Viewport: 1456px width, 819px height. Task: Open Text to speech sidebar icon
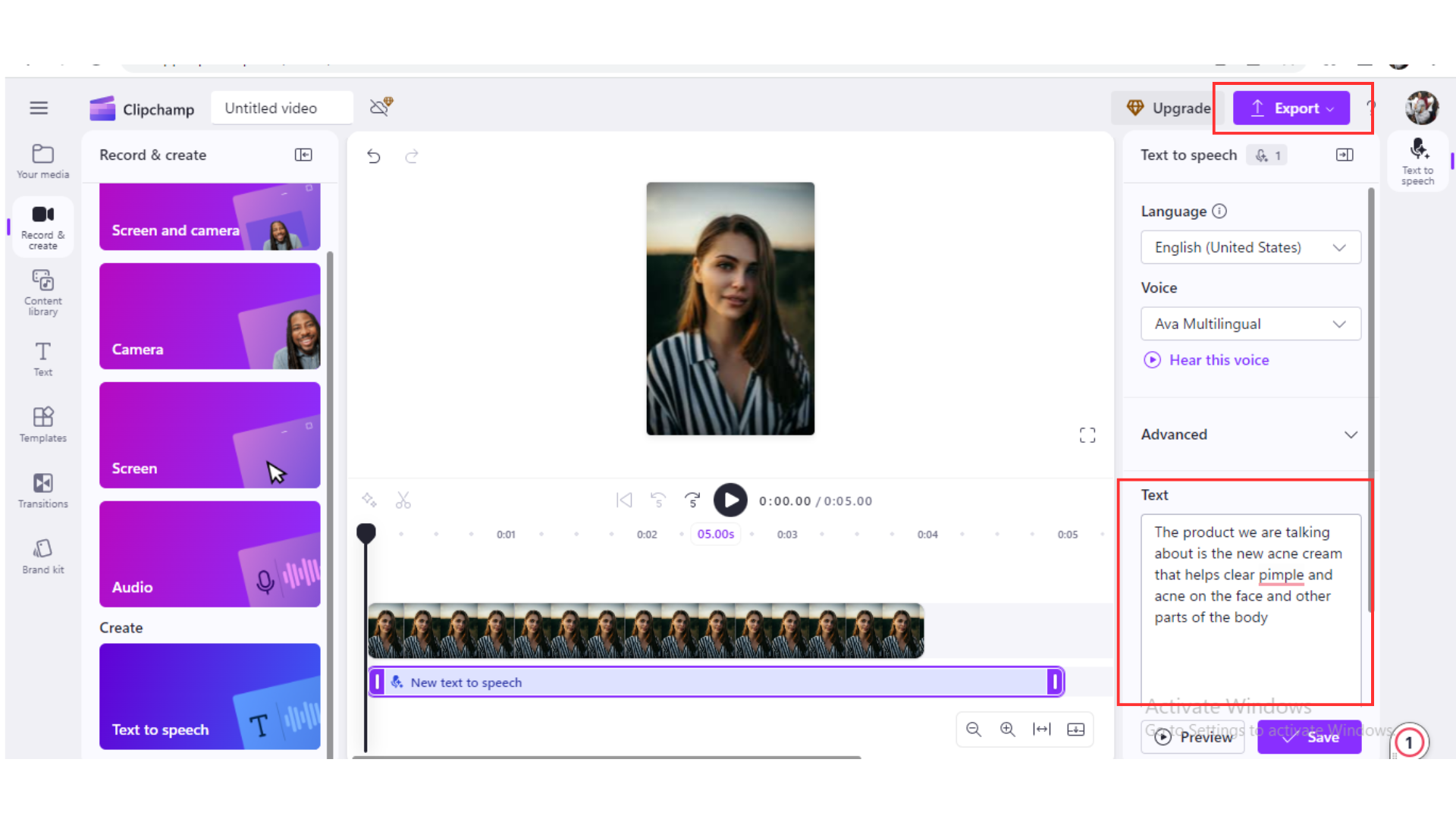1417,160
